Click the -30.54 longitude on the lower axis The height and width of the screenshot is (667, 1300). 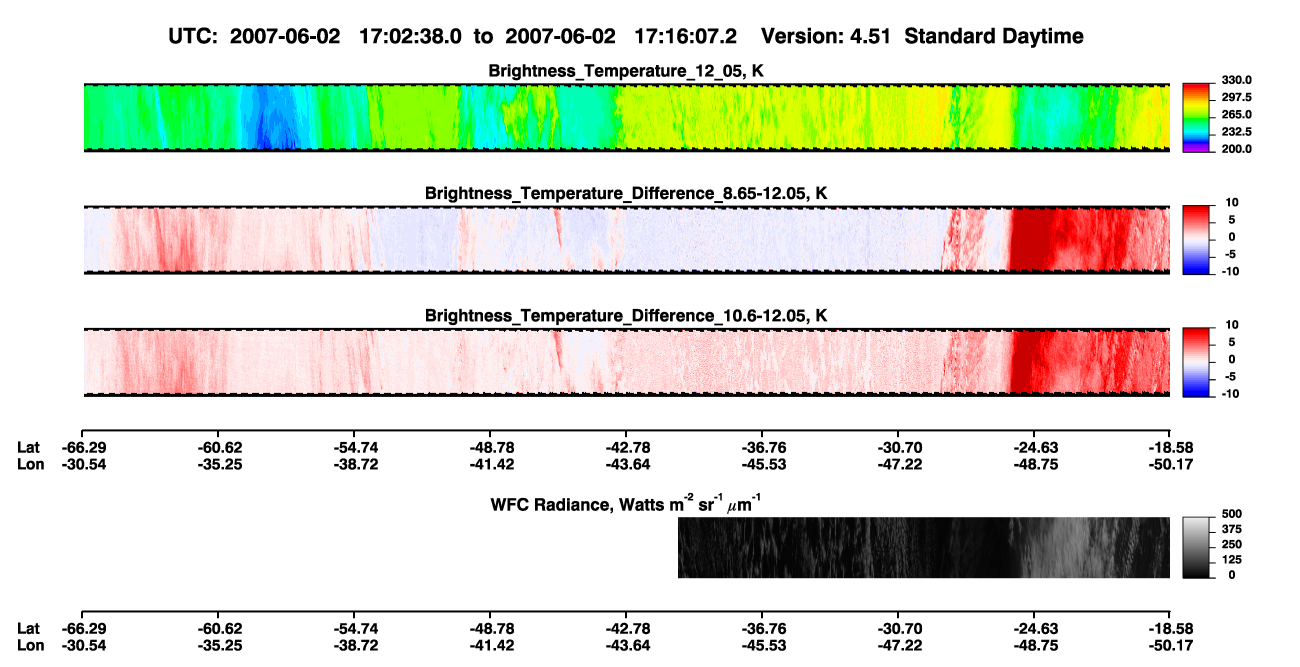click(82, 645)
